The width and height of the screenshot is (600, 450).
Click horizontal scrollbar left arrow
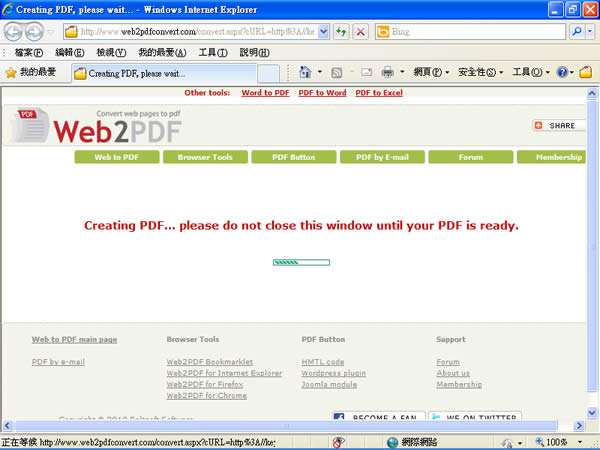[x=8, y=426]
